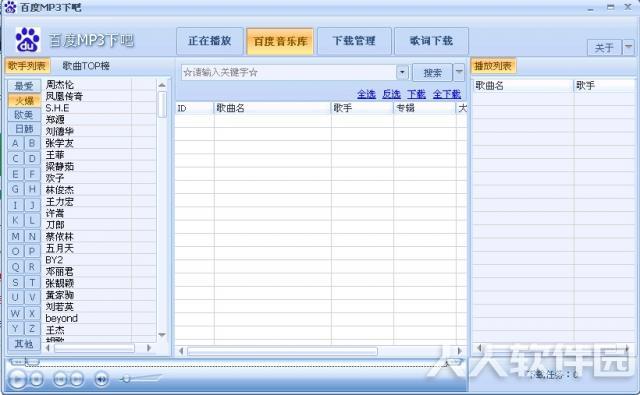This screenshot has width=640, height=395.
Task: Select artist 周杰伦 in the list
Action: [x=60, y=84]
